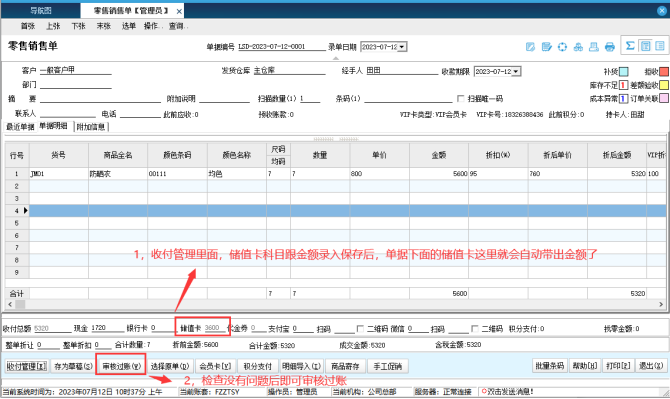
Task: Click the 经手人 input field
Action: click(x=402, y=70)
